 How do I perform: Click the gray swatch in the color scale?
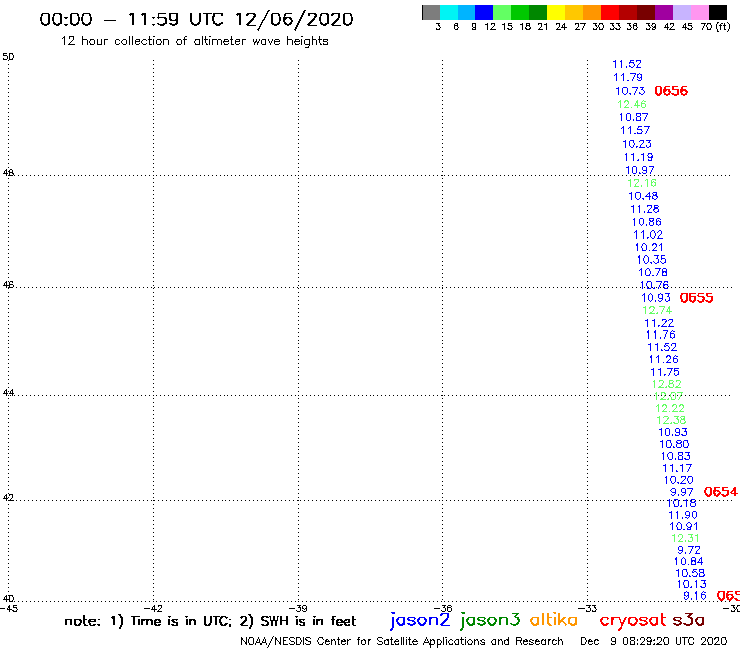[431, 12]
